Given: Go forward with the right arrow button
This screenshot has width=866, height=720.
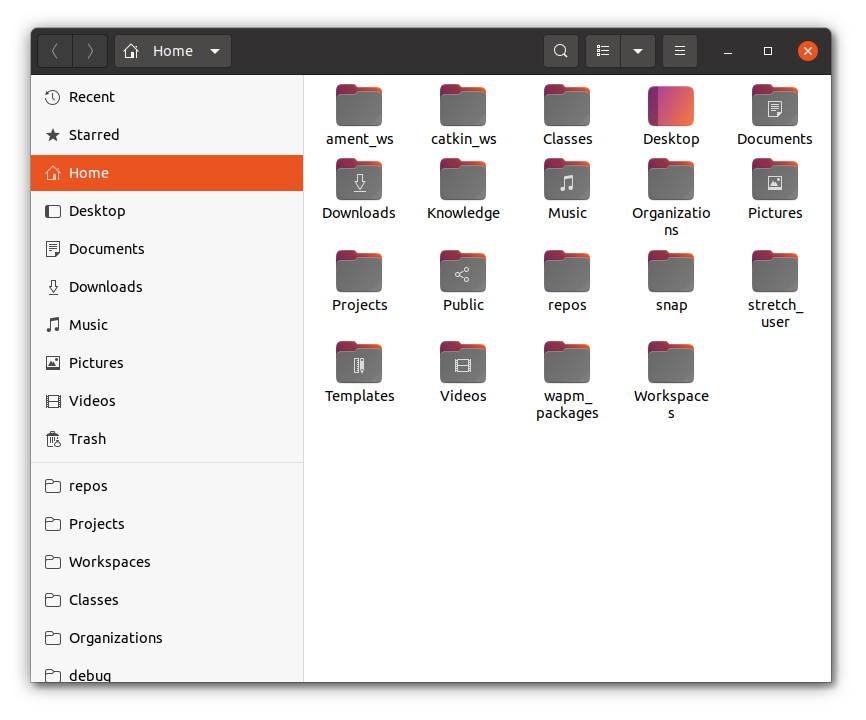Looking at the screenshot, I should [90, 51].
